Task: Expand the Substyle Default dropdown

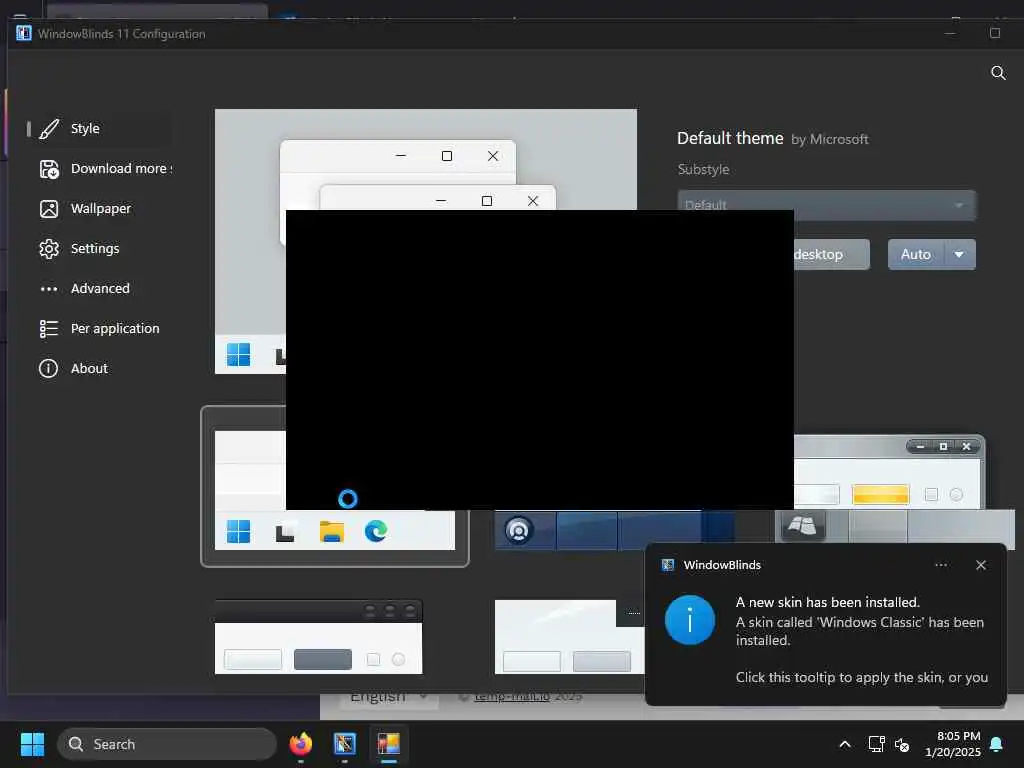Action: click(x=827, y=205)
